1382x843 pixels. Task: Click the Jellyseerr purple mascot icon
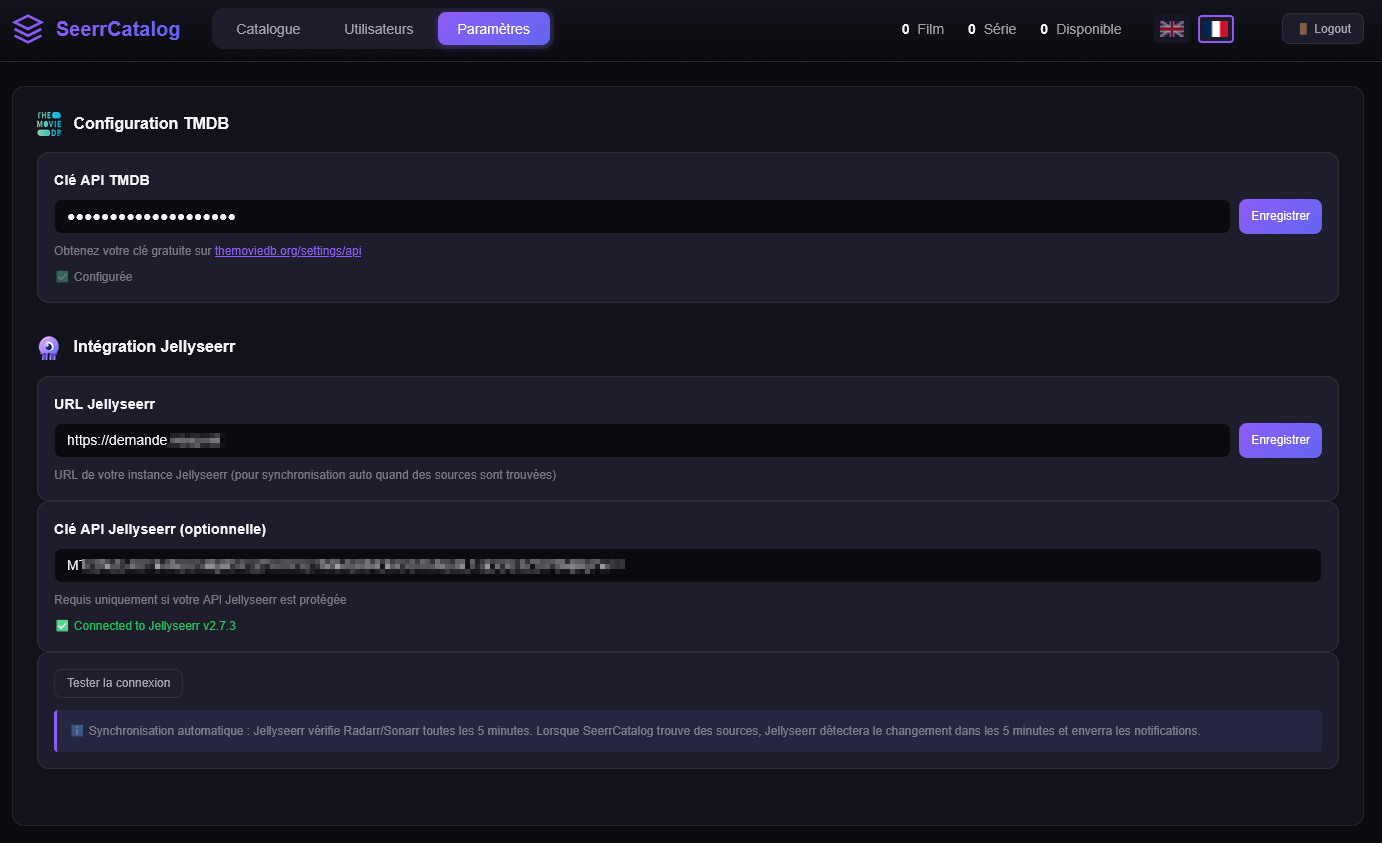49,347
